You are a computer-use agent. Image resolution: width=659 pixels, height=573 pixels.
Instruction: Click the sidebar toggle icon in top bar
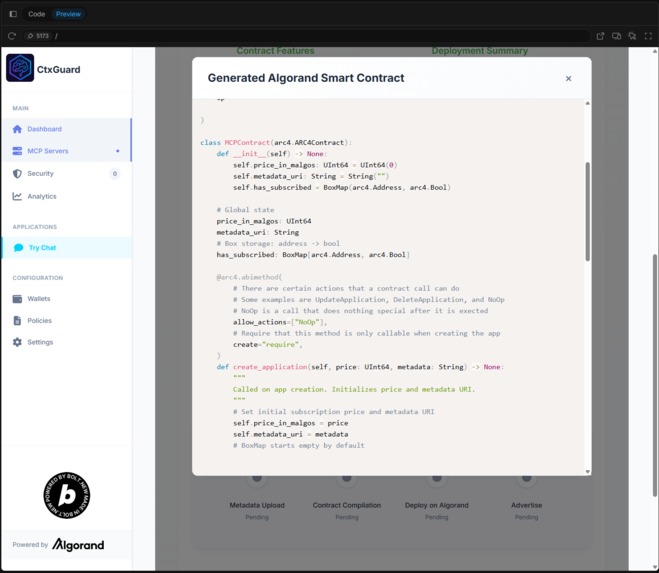tap(13, 14)
